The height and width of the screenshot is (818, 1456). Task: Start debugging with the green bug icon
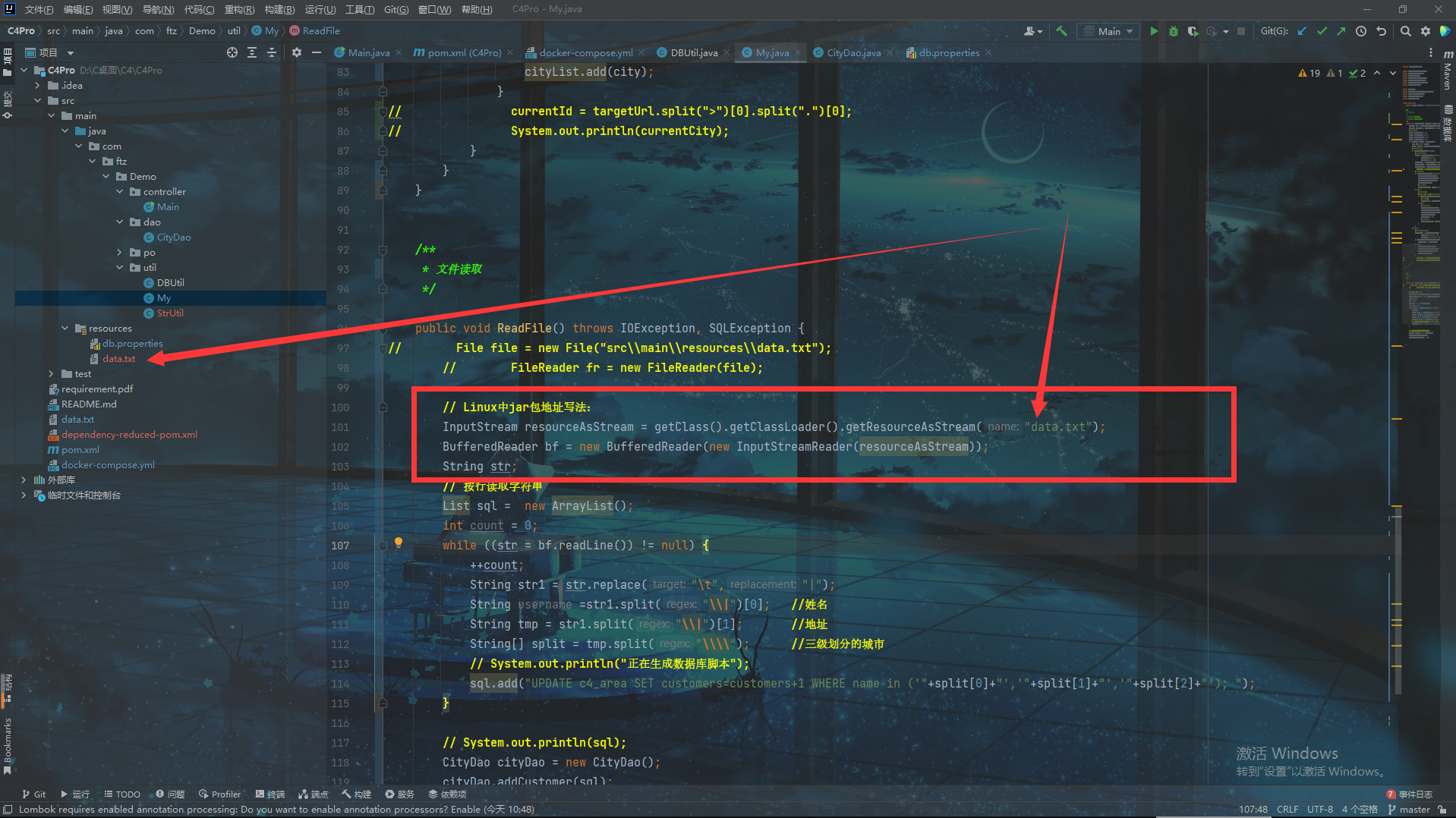pyautogui.click(x=1174, y=31)
